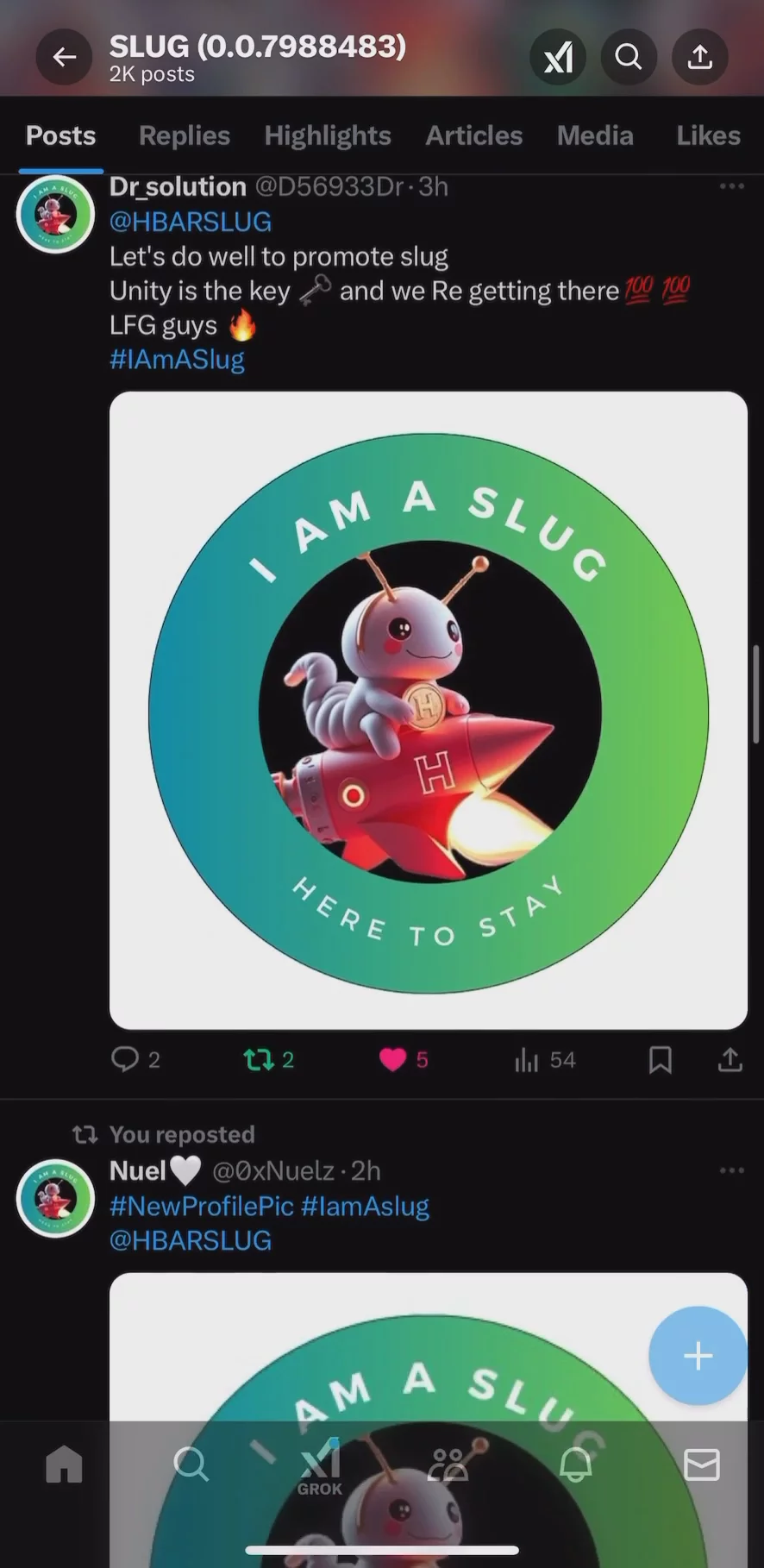
Task: Unlike the Dr_solution post heart
Action: [393, 1059]
